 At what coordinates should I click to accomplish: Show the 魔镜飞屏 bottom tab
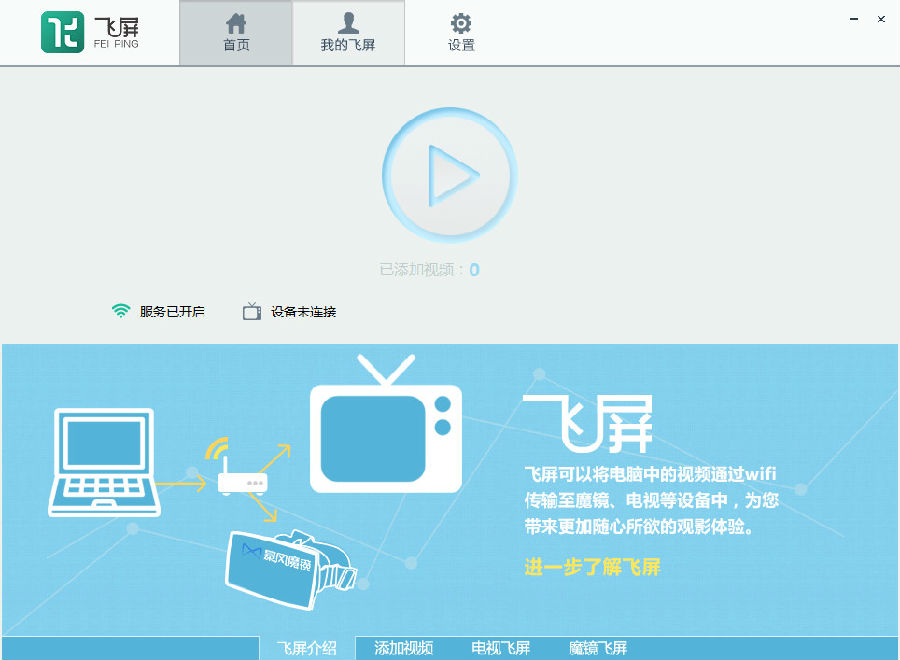[598, 648]
